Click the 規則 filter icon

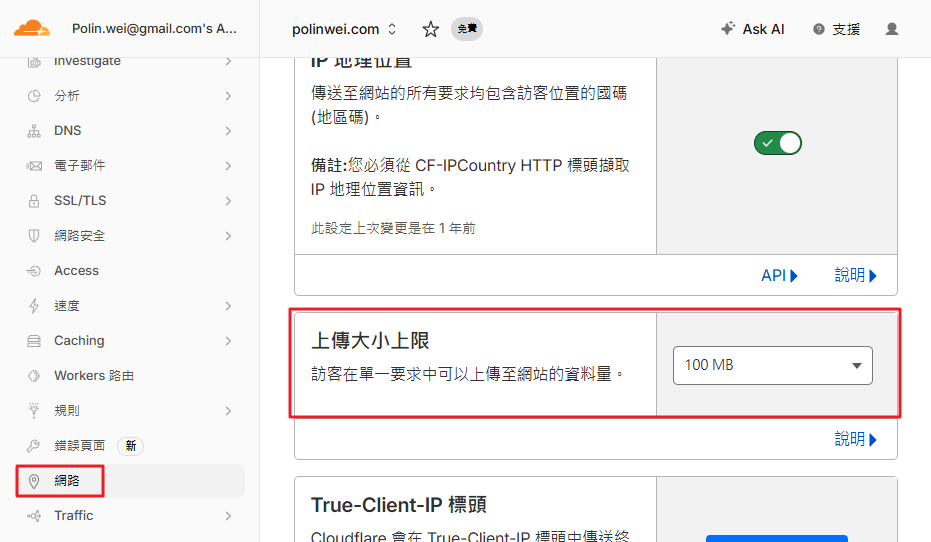[34, 411]
